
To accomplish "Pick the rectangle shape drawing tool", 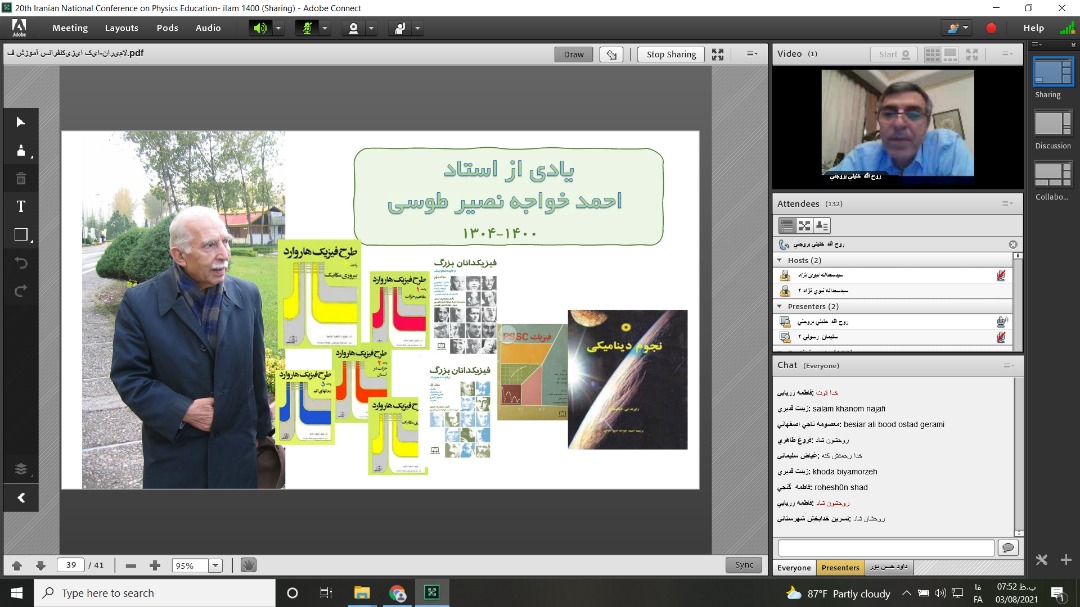I will click(x=20, y=235).
